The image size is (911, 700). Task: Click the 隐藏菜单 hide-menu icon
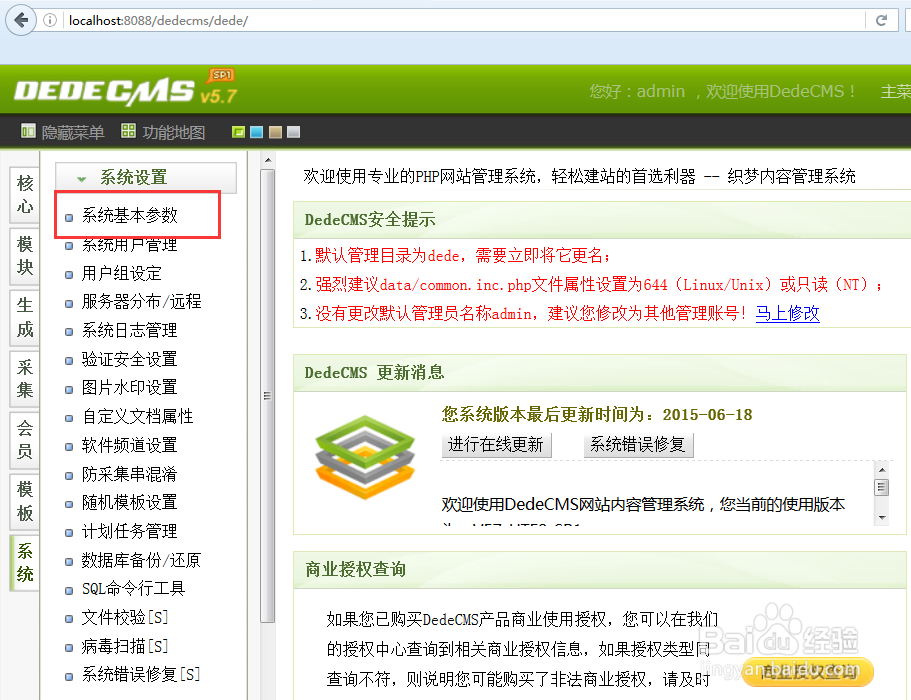[x=28, y=131]
